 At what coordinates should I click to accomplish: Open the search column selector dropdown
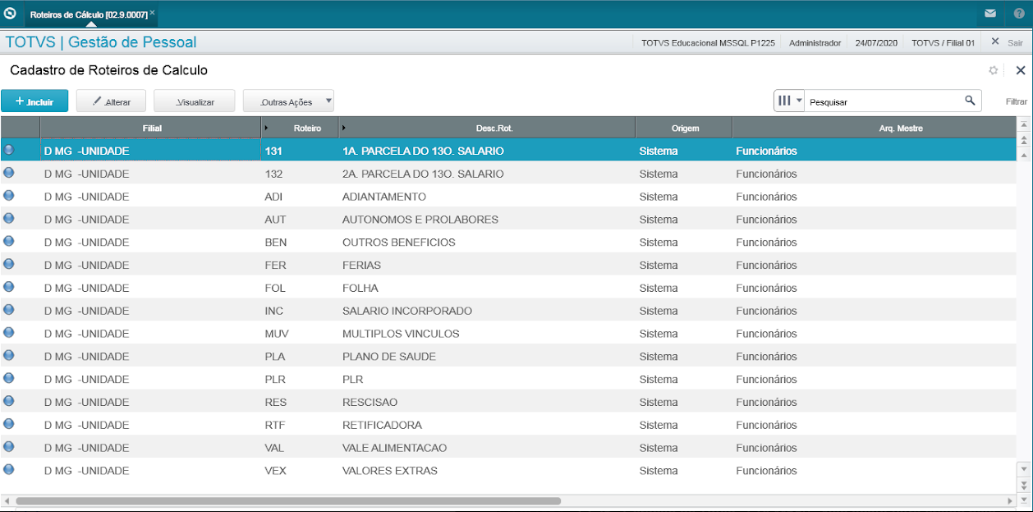point(789,101)
